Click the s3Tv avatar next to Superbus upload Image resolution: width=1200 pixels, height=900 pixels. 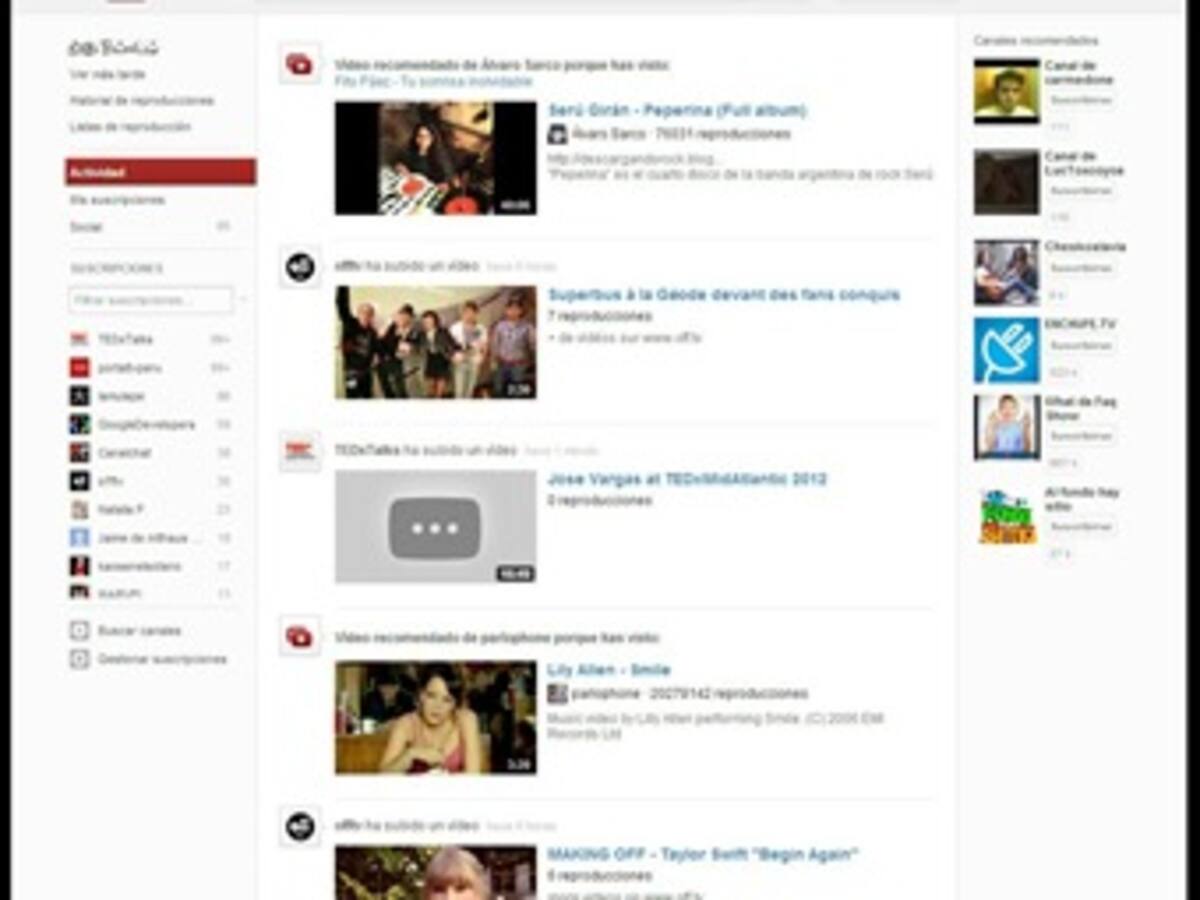pyautogui.click(x=298, y=268)
